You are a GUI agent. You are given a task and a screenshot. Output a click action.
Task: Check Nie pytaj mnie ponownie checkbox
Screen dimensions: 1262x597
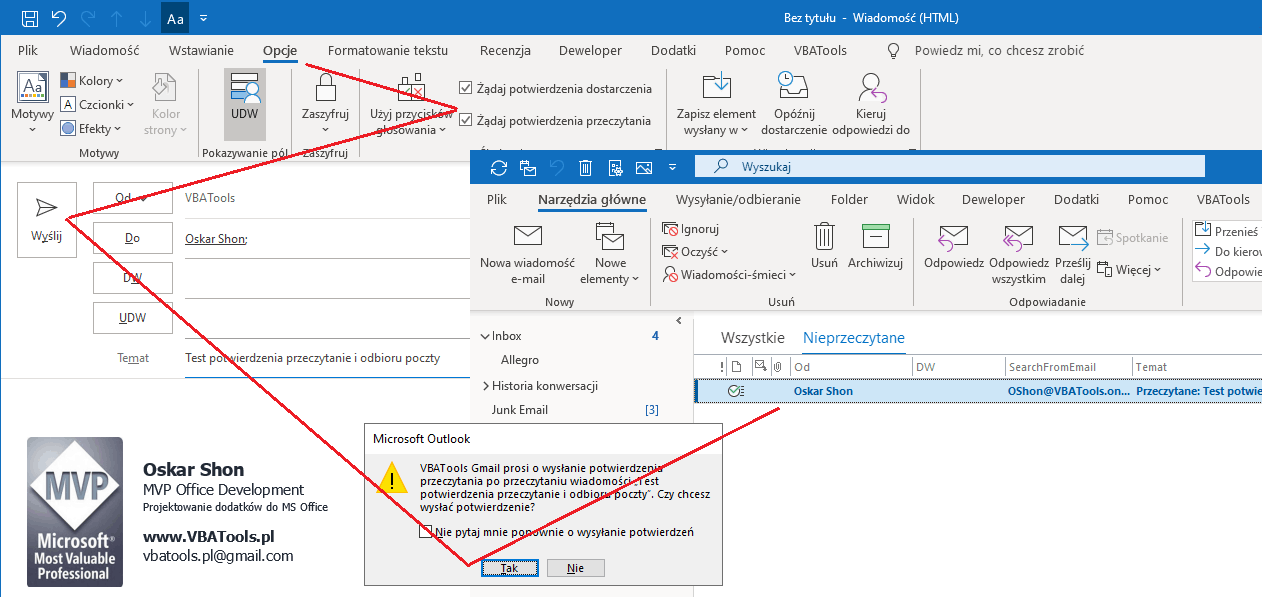pyautogui.click(x=426, y=532)
